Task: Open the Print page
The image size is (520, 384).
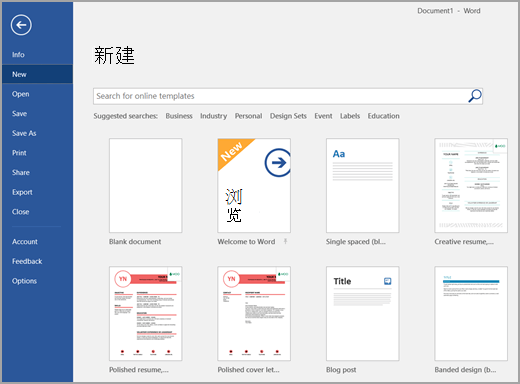Action: pos(19,153)
